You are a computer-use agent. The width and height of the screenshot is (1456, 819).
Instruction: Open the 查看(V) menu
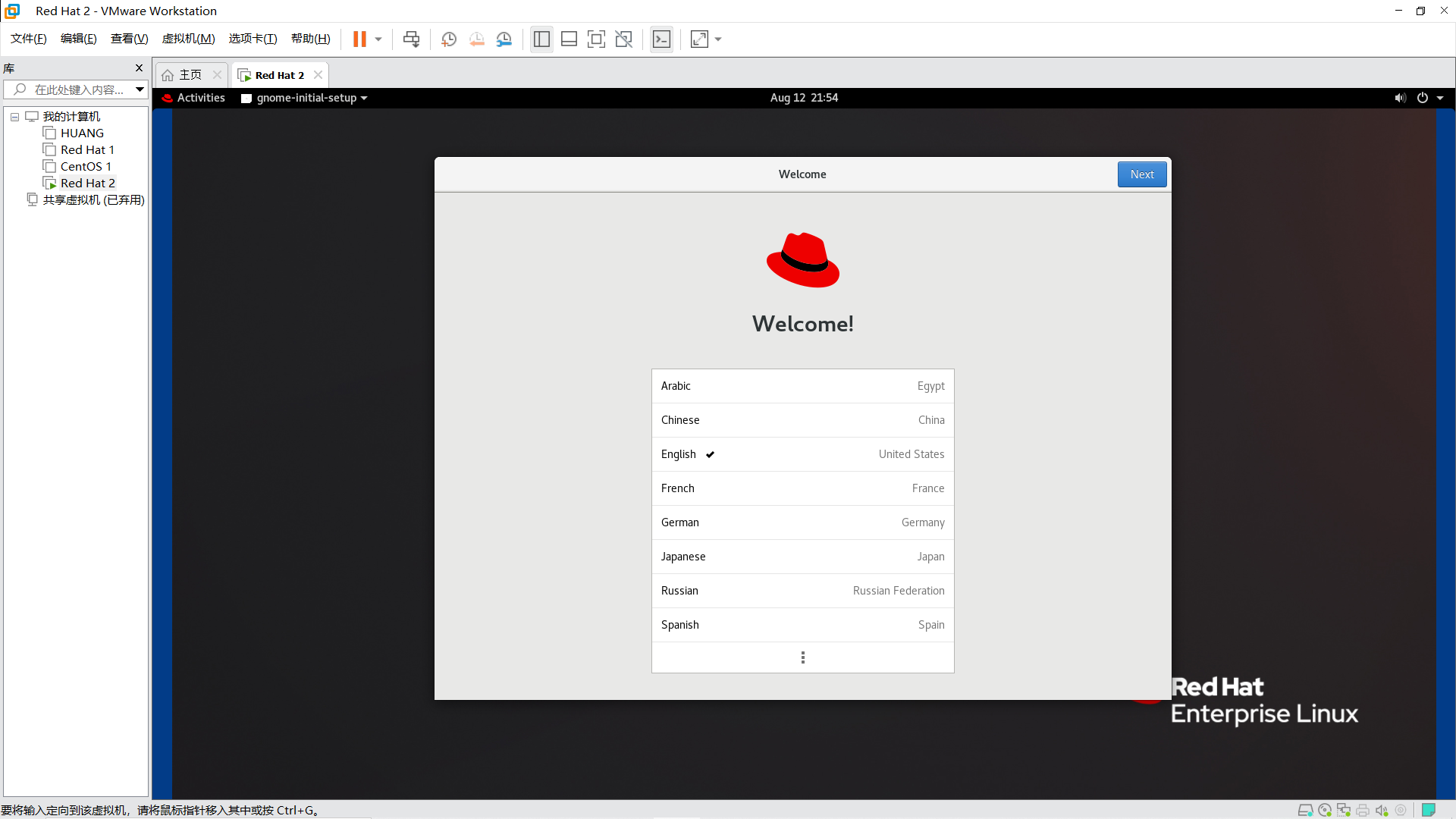coord(129,39)
